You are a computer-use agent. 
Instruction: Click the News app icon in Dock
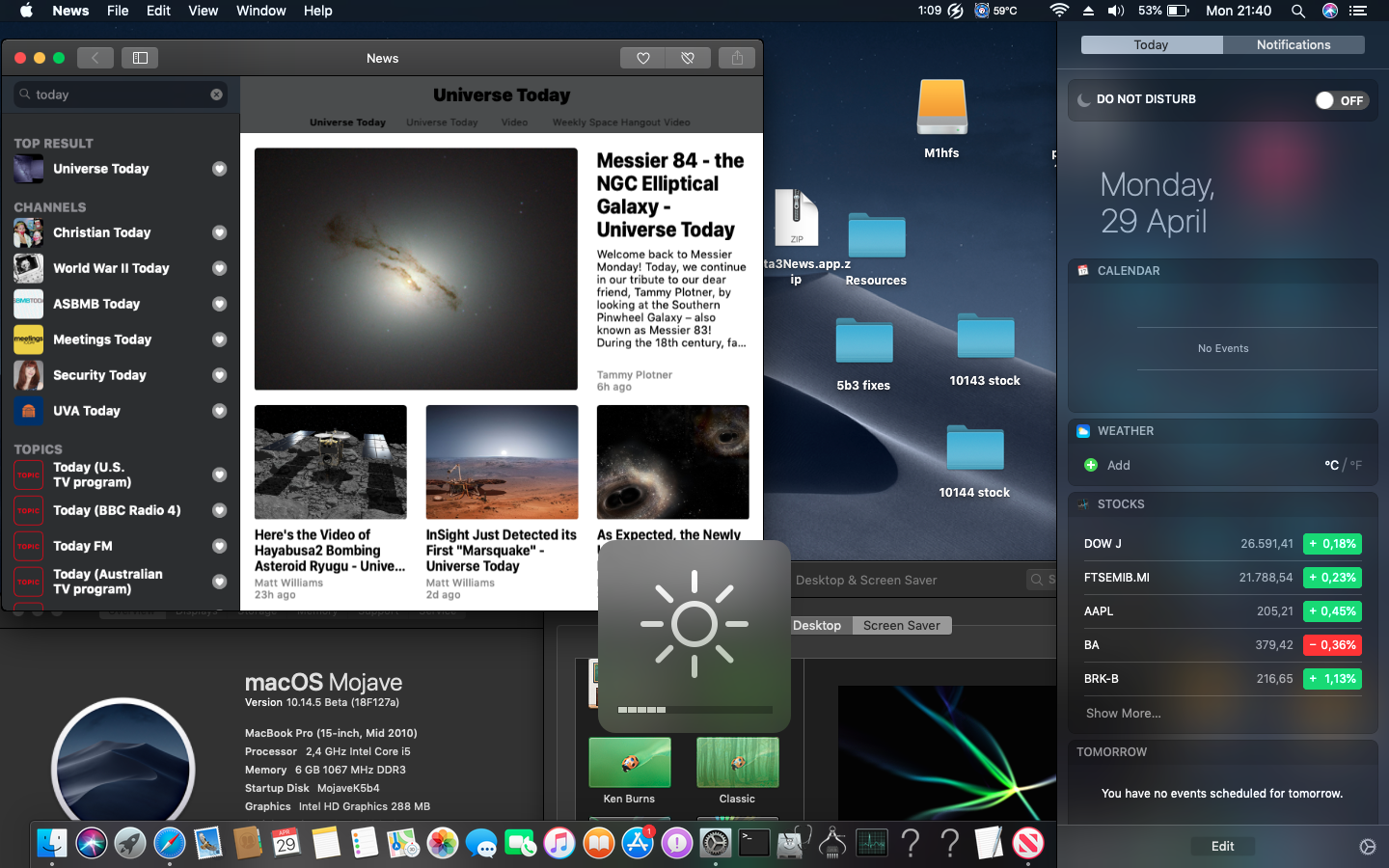(1028, 843)
